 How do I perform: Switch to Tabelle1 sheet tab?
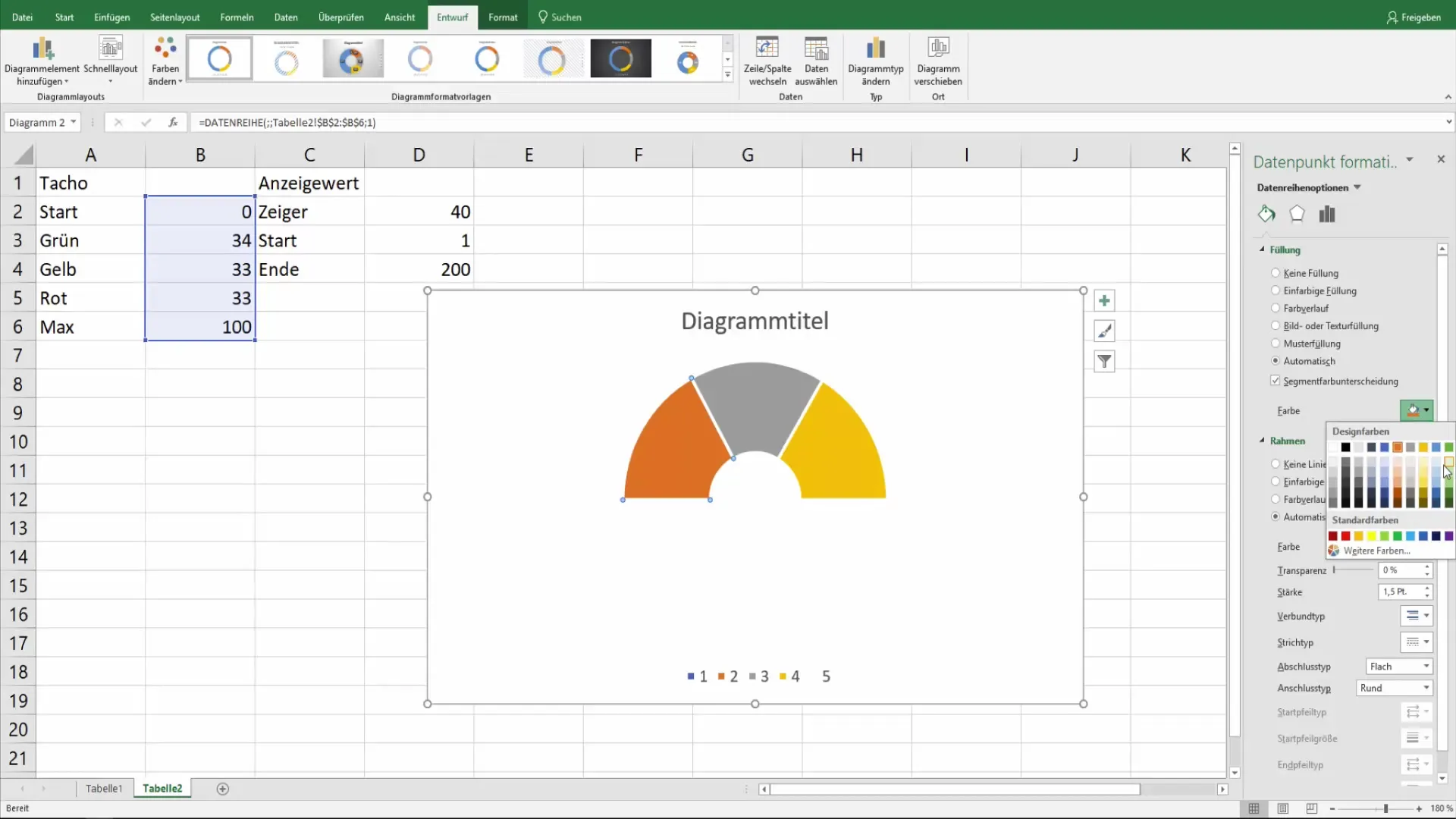coord(104,789)
